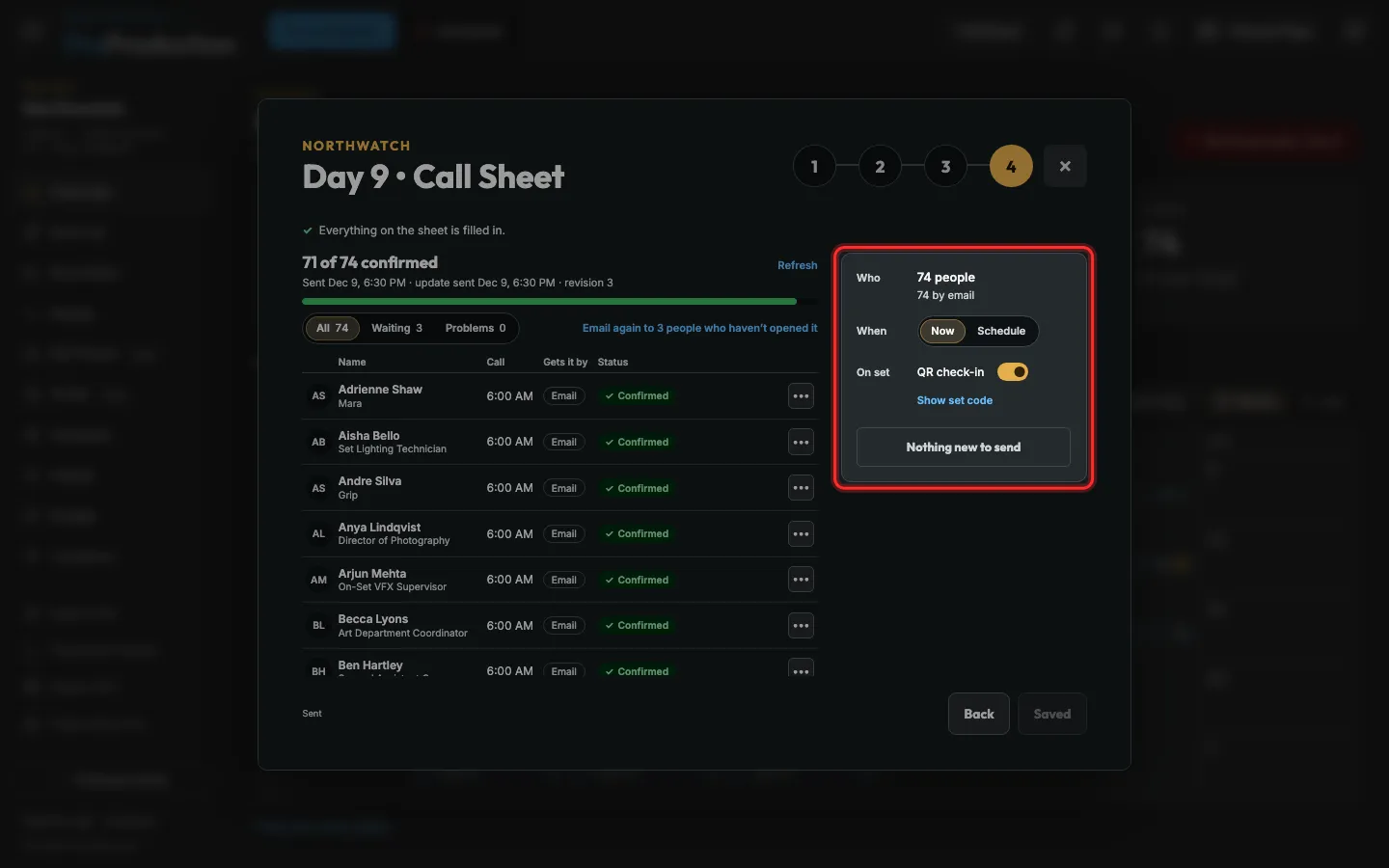Go to step 1 of the wizard

[x=814, y=166]
